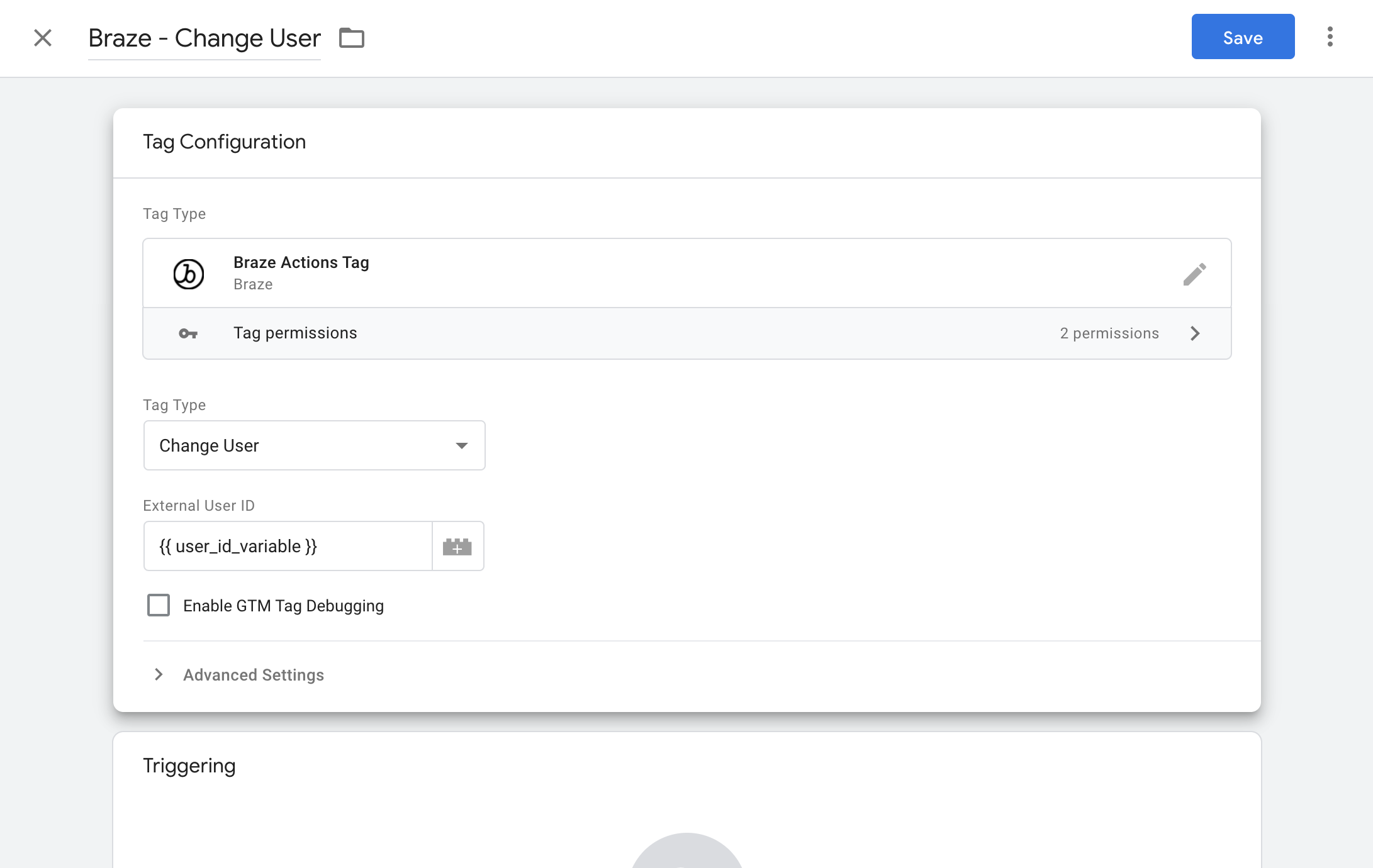1373x868 pixels.
Task: Select Change User from Tag Type dropdown
Action: tap(313, 445)
